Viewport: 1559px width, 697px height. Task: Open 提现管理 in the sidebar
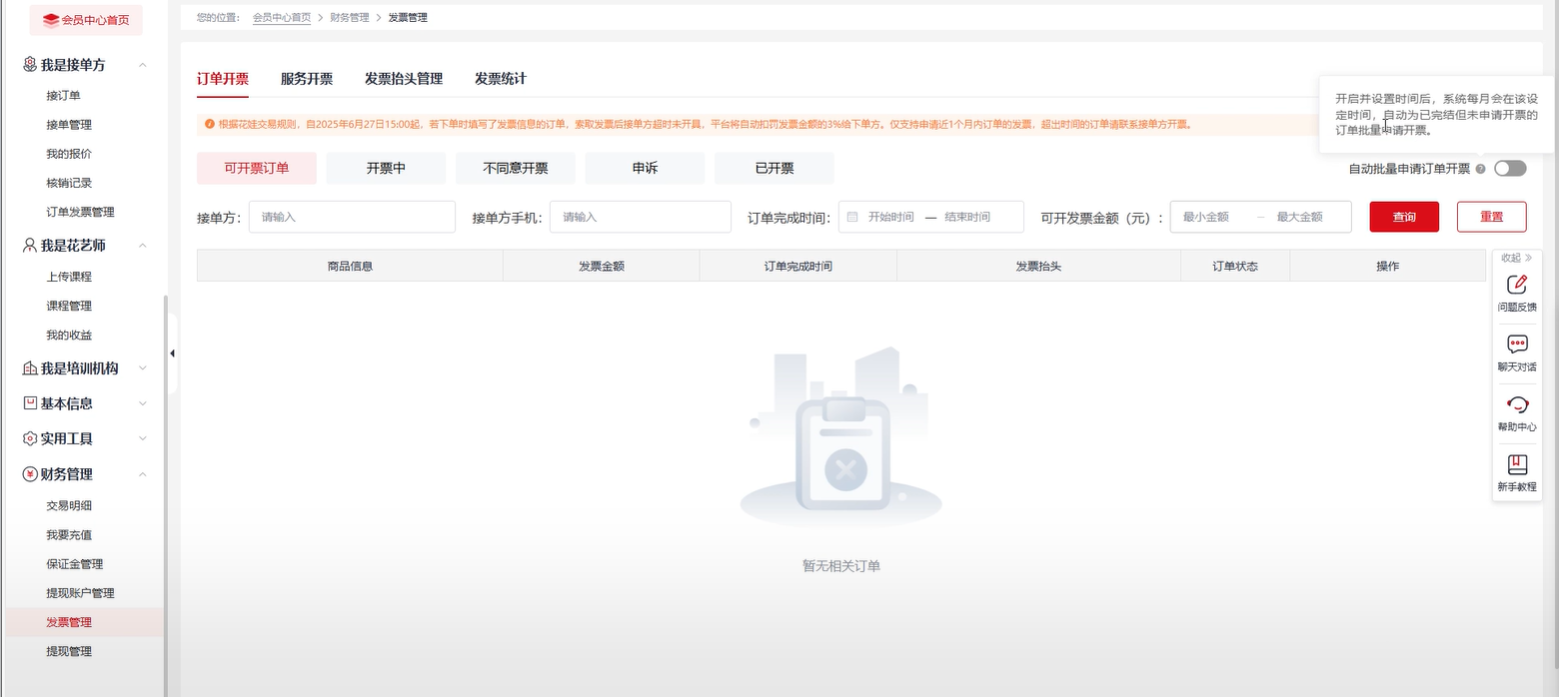point(69,651)
